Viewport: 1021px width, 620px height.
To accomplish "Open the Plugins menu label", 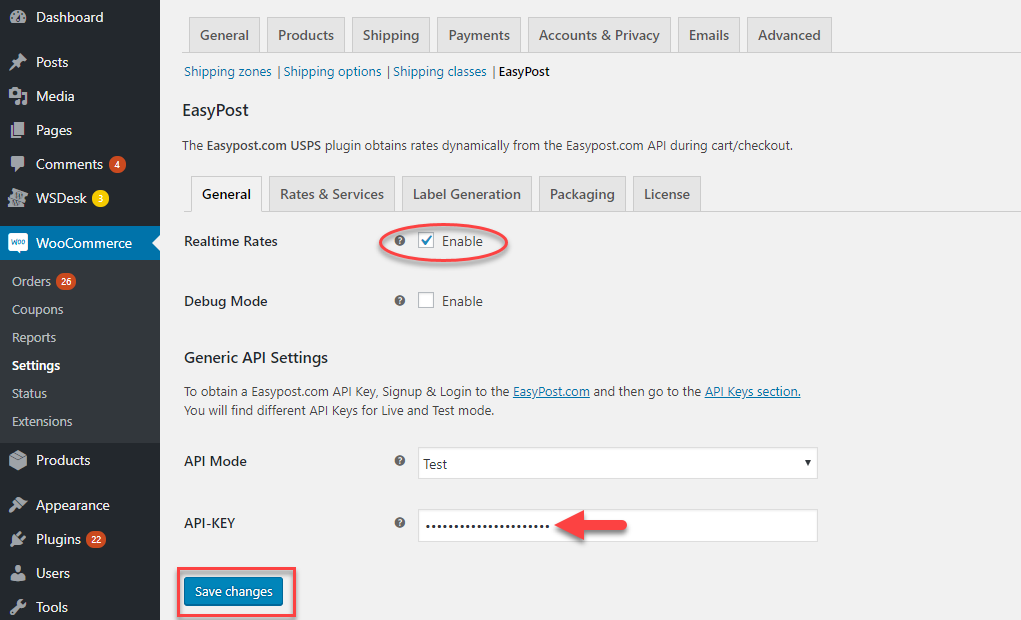I will [x=59, y=539].
